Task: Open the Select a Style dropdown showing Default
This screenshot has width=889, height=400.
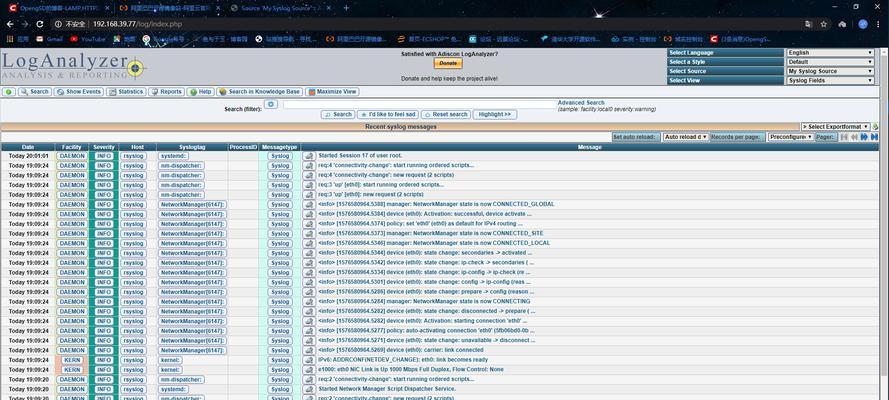Action: pos(830,62)
